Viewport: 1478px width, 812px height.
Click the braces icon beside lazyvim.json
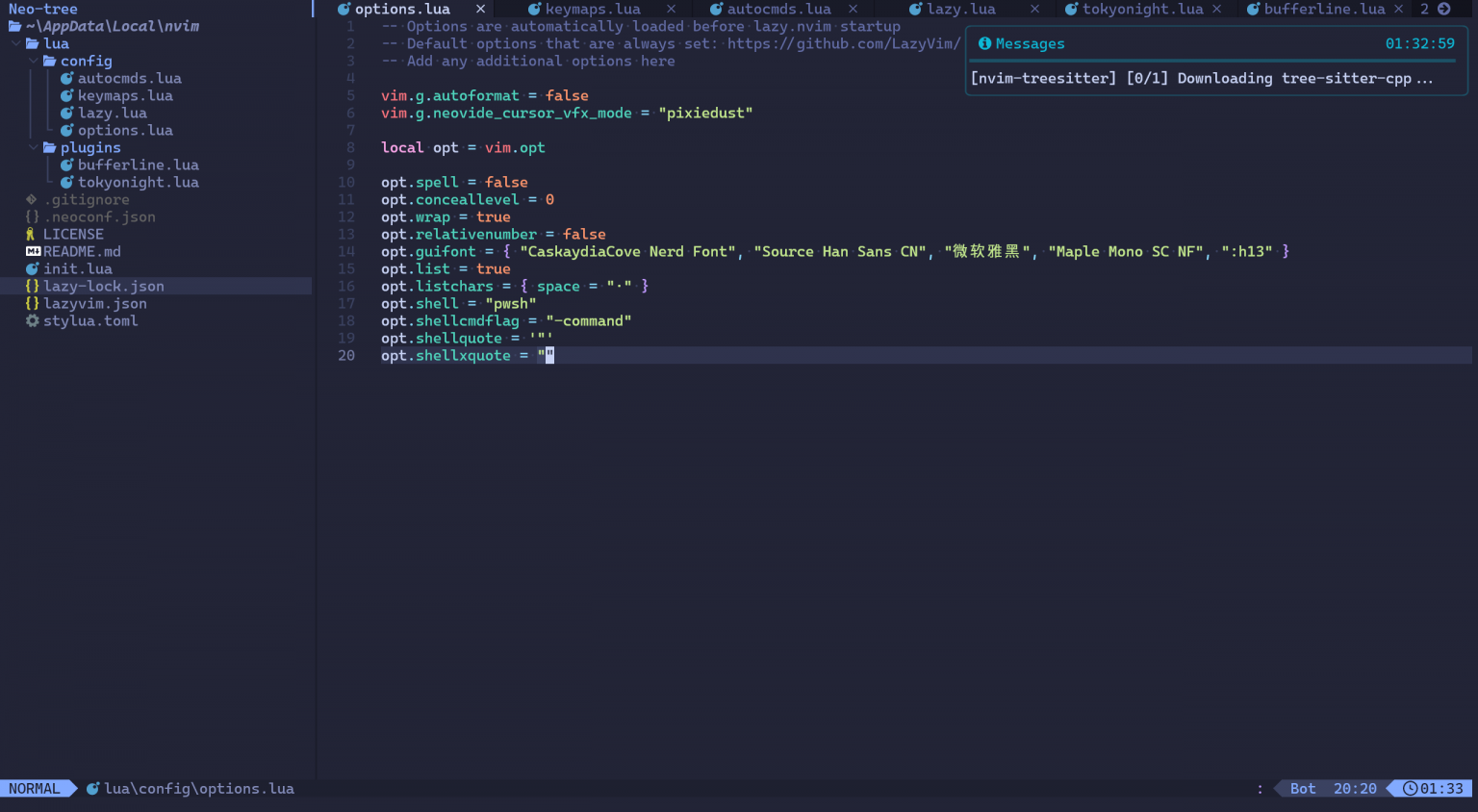tap(32, 303)
